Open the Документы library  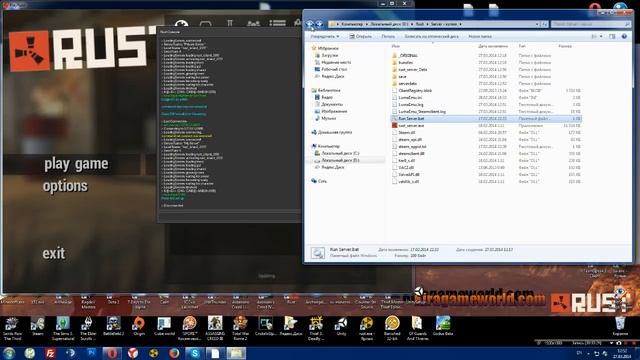pyautogui.click(x=333, y=104)
